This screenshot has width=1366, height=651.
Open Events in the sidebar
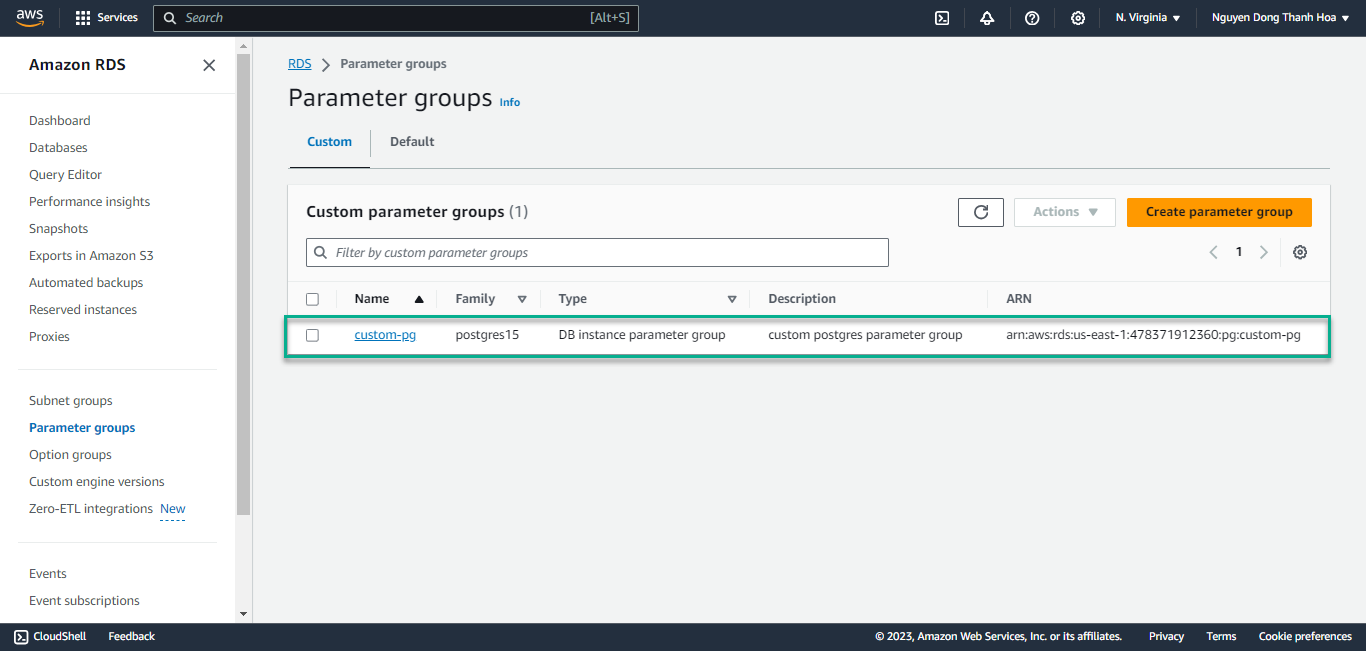pos(48,574)
